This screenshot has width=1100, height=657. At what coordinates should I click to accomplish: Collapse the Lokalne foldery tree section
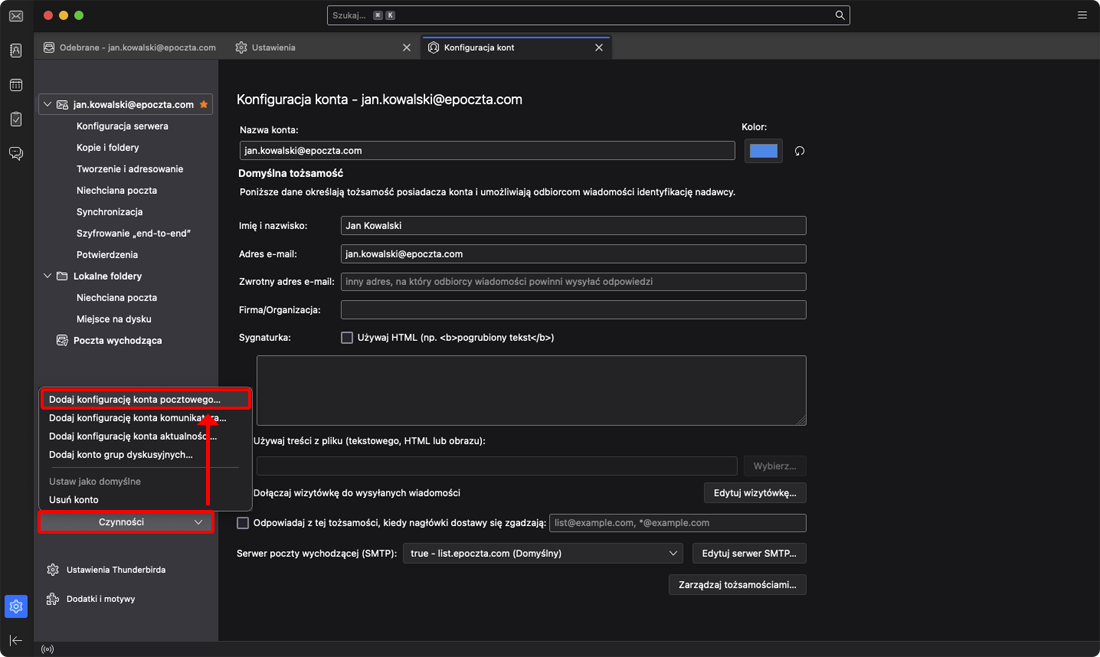tap(47, 276)
